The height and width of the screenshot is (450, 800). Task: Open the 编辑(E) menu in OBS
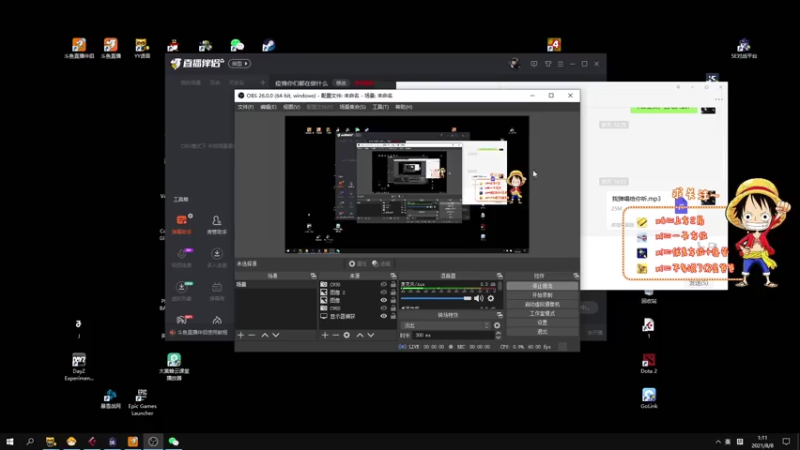click(268, 107)
